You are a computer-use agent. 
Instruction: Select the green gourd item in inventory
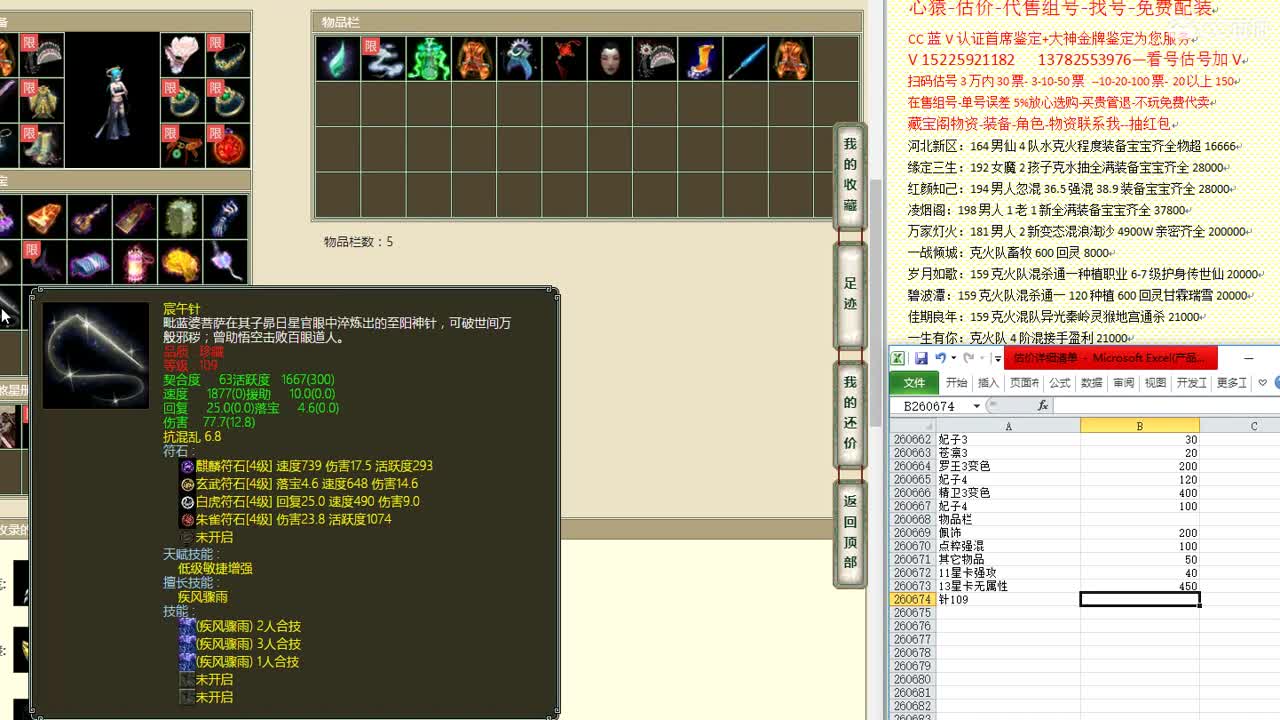[x=428, y=59]
